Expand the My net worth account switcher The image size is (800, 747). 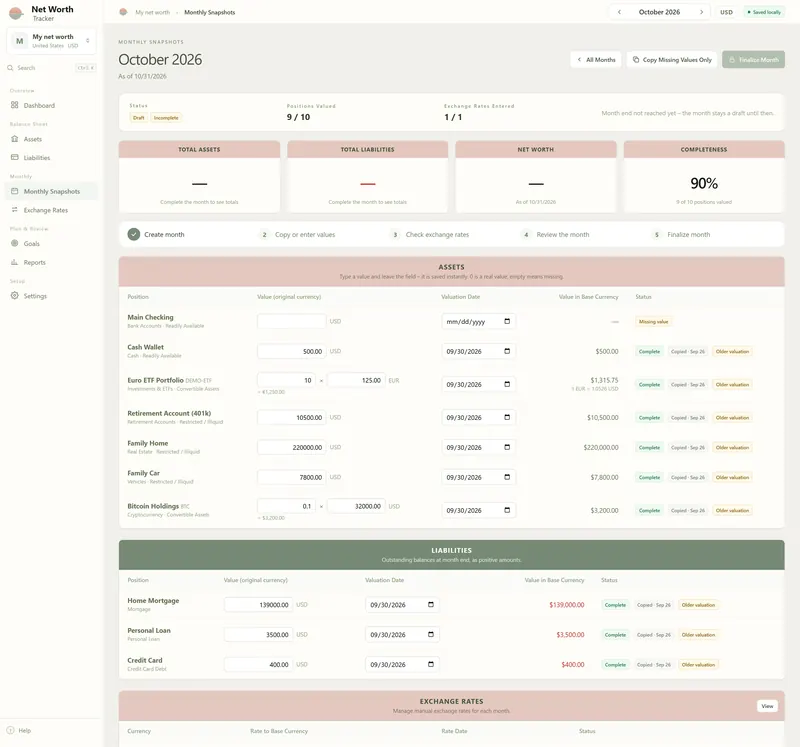(52, 41)
